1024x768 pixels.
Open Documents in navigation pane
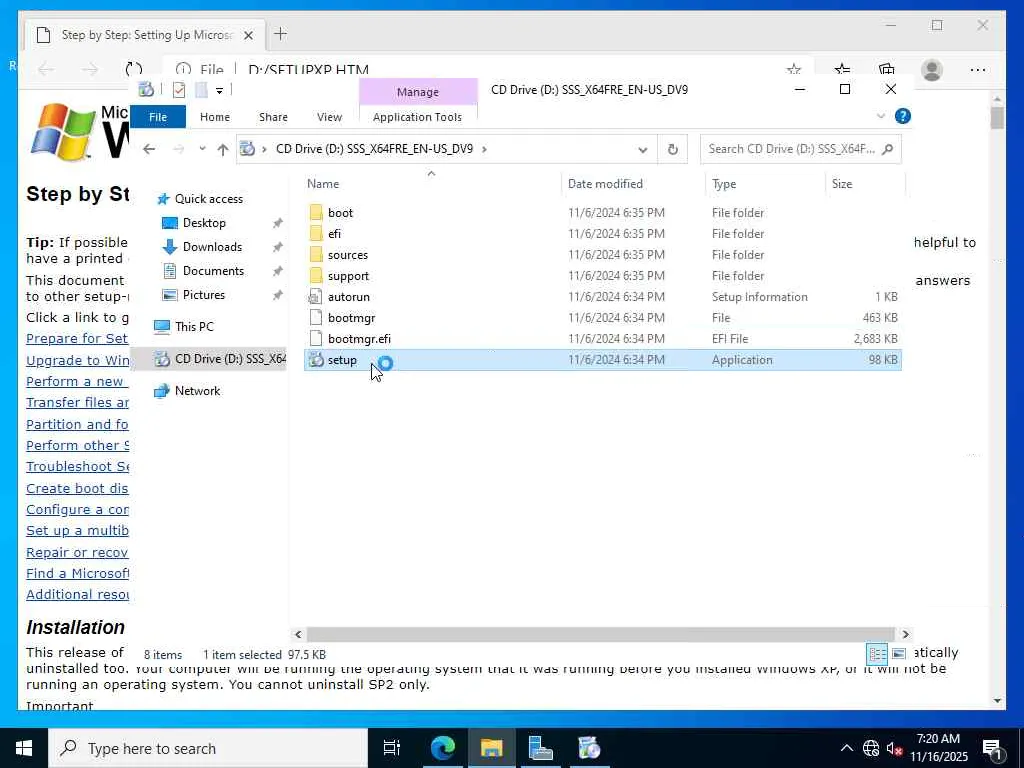point(213,271)
